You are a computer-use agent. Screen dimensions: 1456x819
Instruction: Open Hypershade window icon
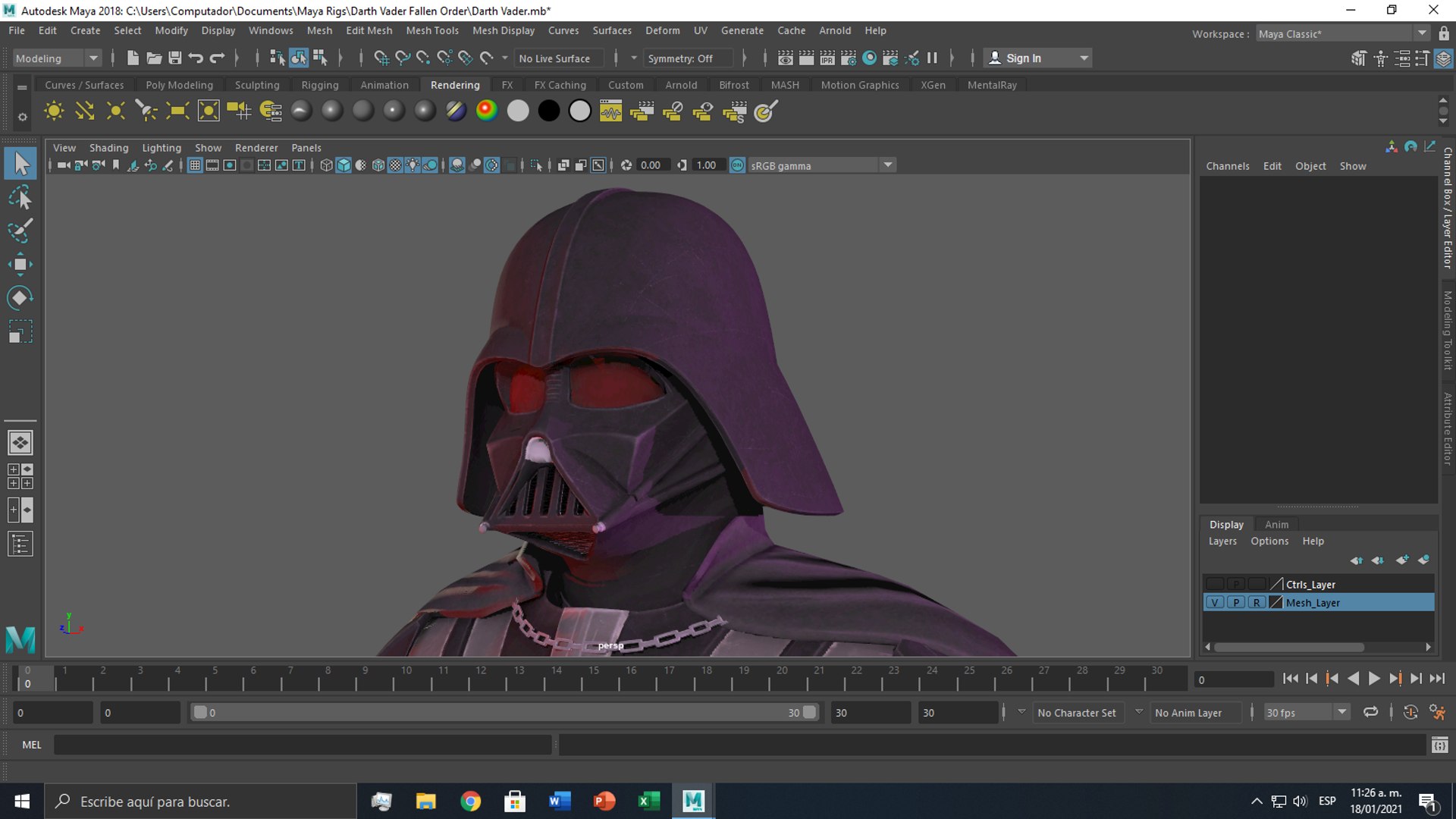point(870,58)
